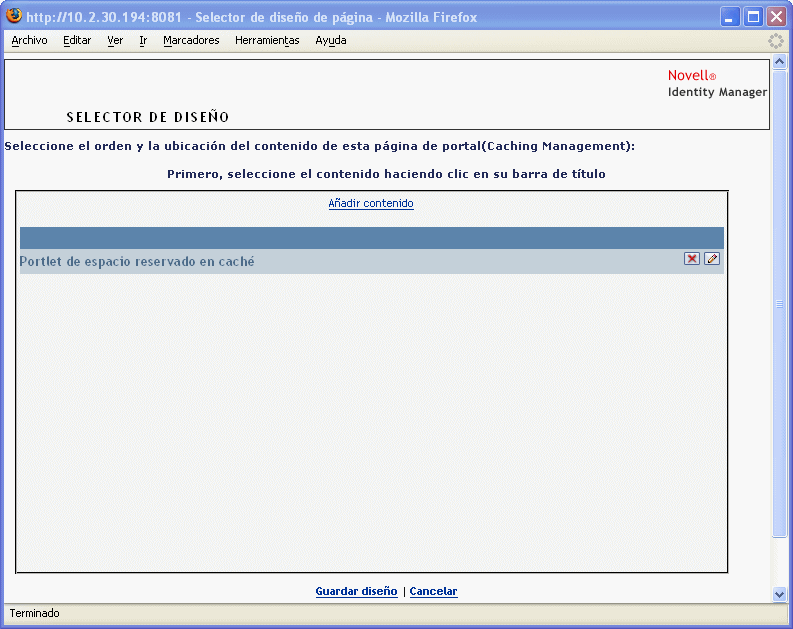Screen dimensions: 793x629
Task: Click the 'SELECTOR DE DISEÑO' heading
Action: tap(148, 117)
